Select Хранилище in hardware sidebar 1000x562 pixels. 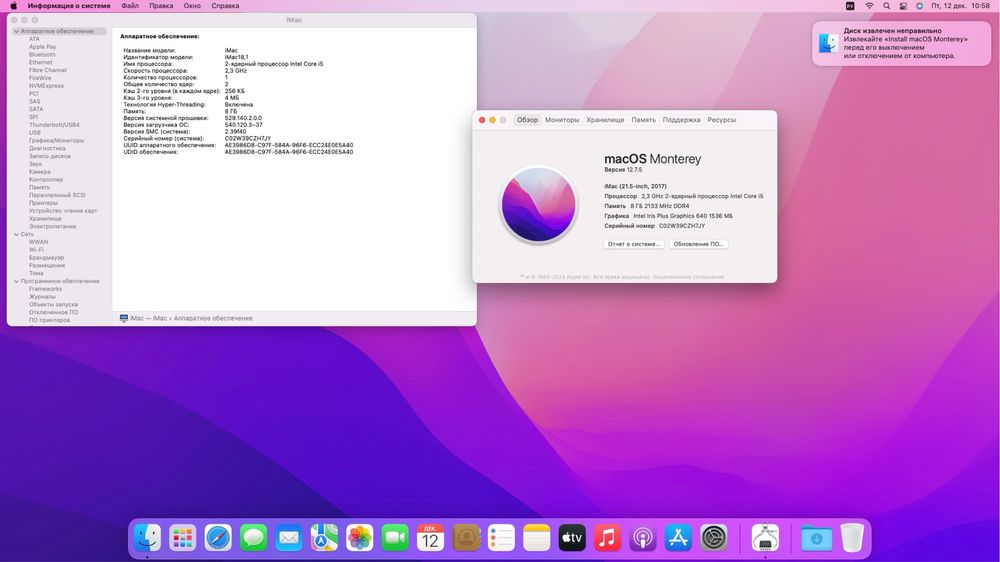(45, 219)
